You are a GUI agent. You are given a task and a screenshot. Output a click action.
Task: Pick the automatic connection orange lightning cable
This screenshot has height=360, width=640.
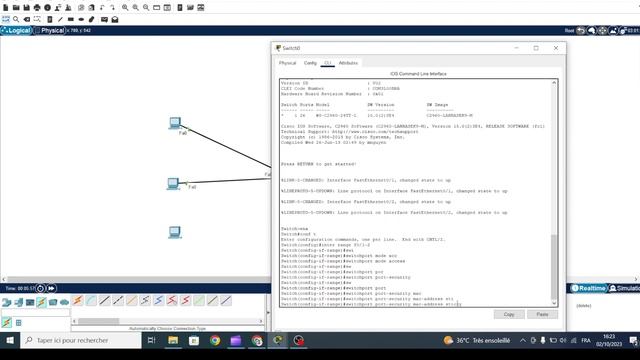tap(78, 301)
